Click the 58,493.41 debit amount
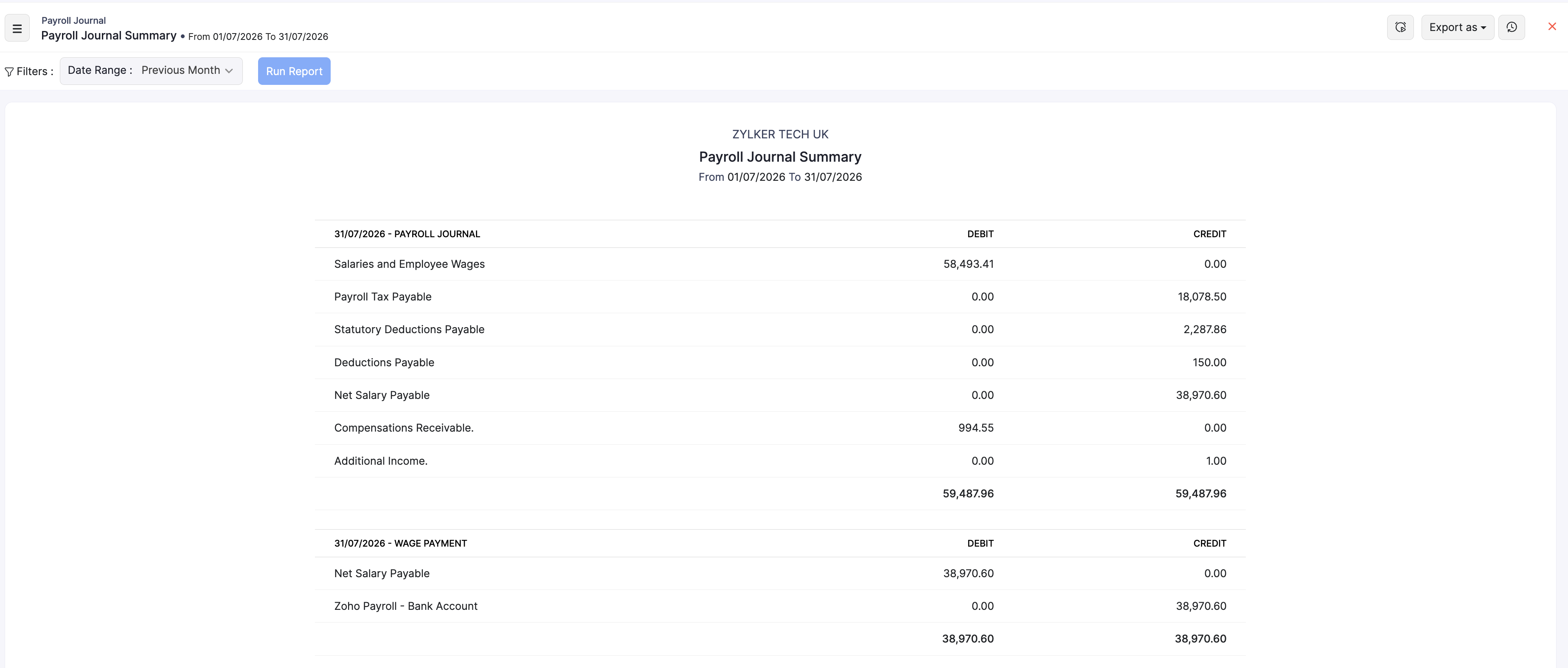This screenshot has height=668, width=1568. tap(969, 264)
